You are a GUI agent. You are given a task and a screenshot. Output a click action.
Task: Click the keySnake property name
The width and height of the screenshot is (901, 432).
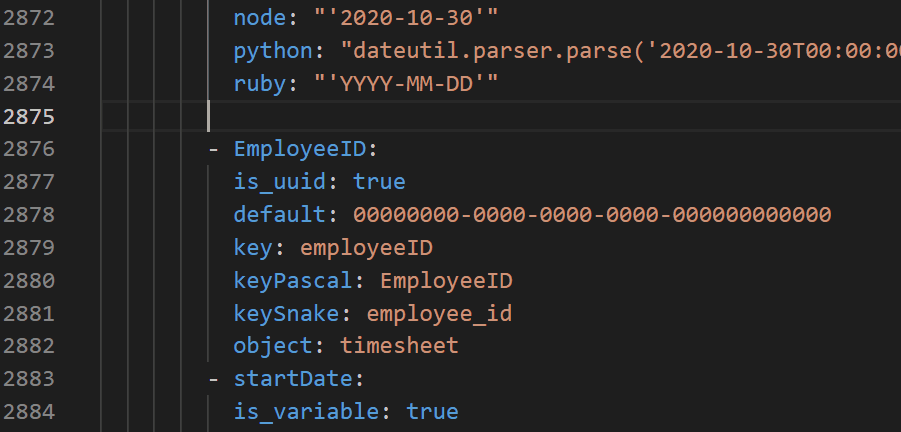[x=287, y=314]
